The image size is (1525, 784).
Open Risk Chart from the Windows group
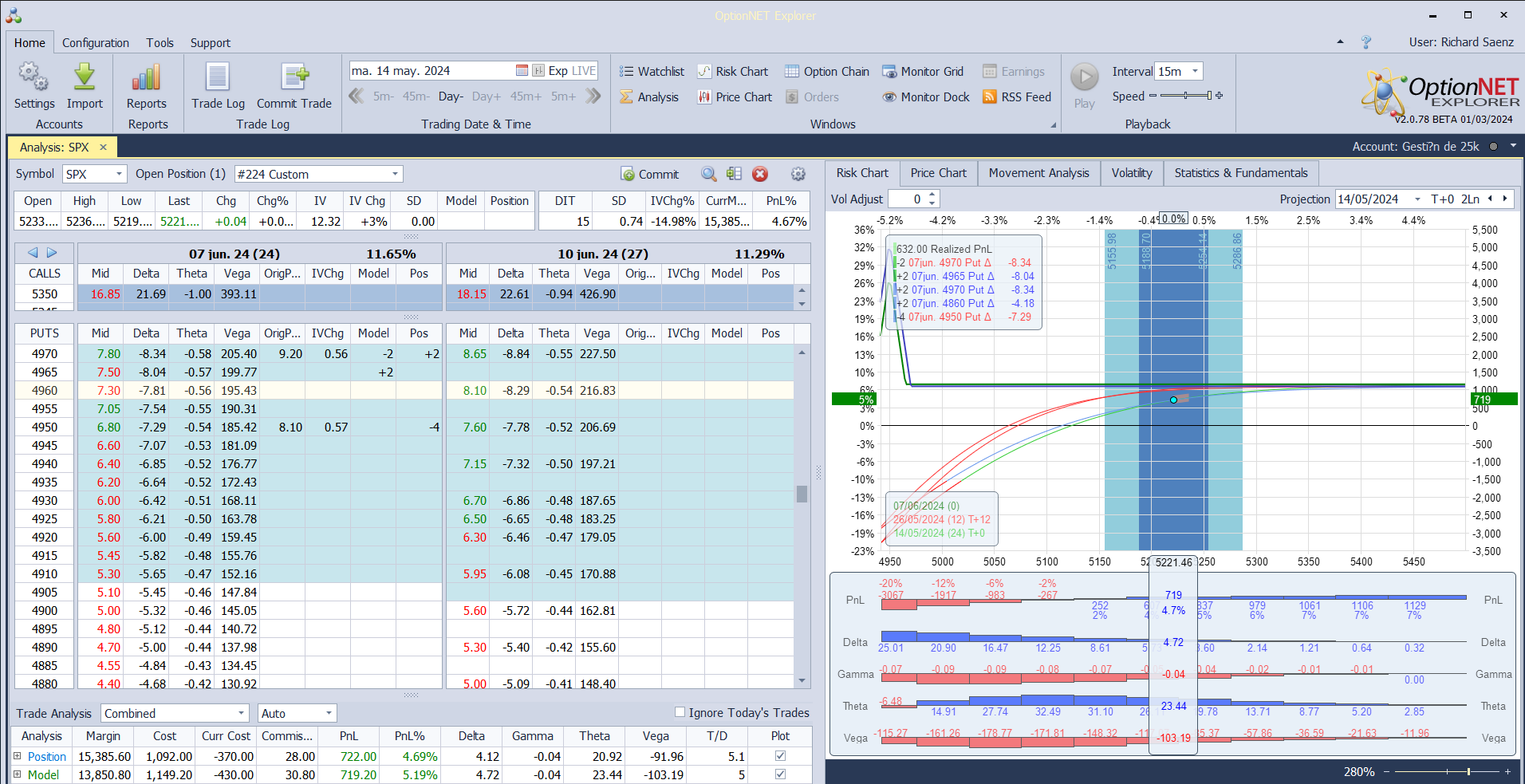(x=733, y=71)
